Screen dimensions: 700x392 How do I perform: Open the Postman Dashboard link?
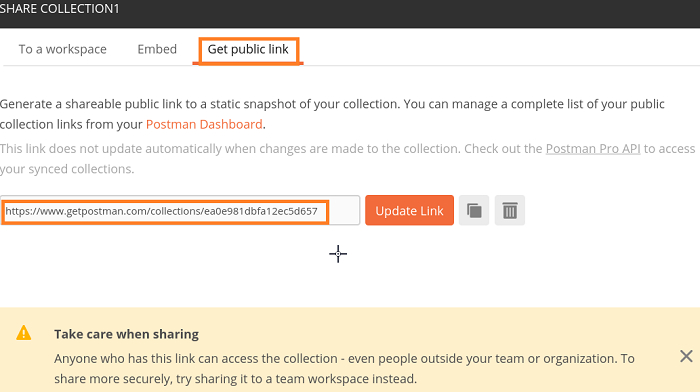coord(204,124)
